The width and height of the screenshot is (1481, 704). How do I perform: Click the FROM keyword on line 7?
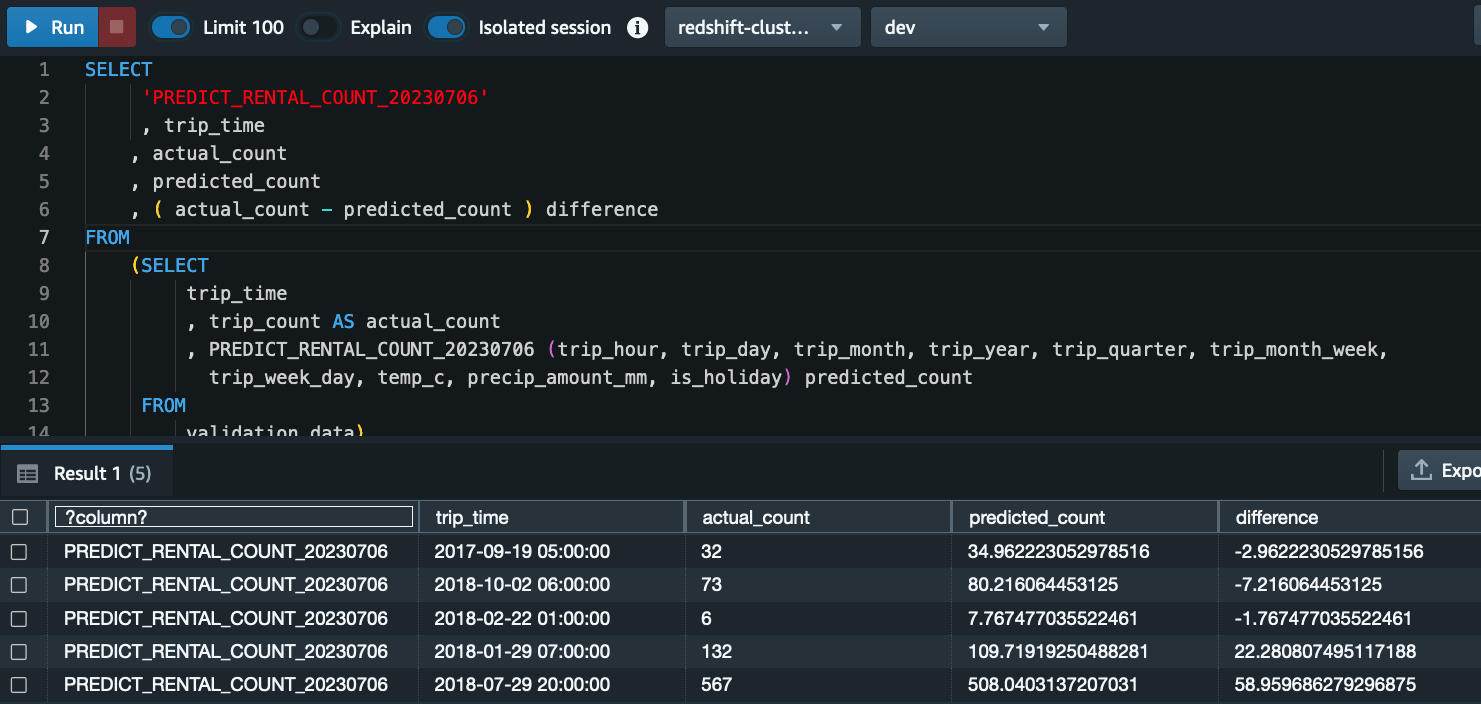pyautogui.click(x=107, y=237)
